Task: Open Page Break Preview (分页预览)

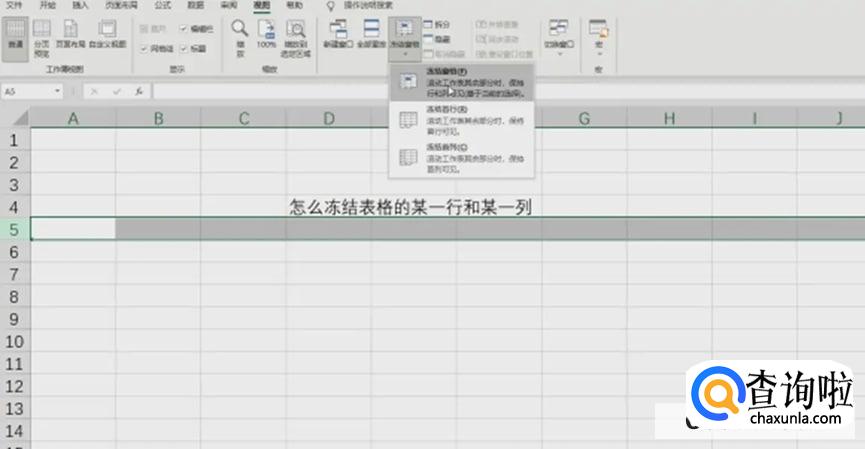Action: [x=41, y=39]
